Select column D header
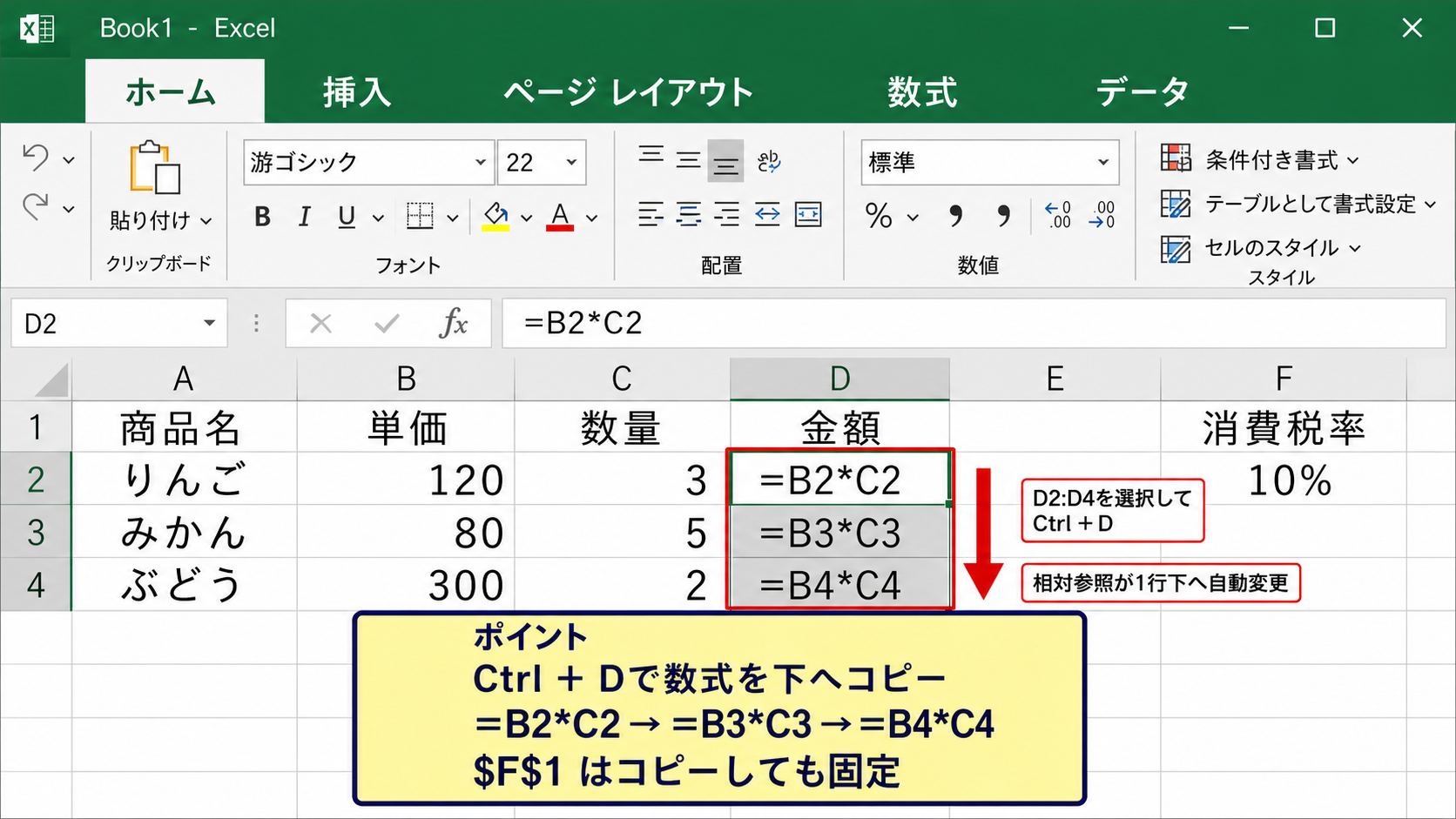The width and height of the screenshot is (1456, 819). coord(839,379)
